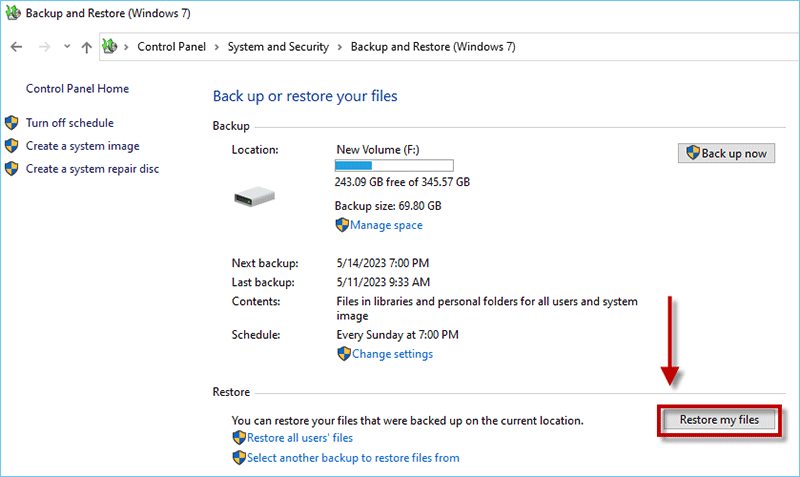Click shield icon next to Select another backup
This screenshot has width=800, height=477.
point(239,458)
